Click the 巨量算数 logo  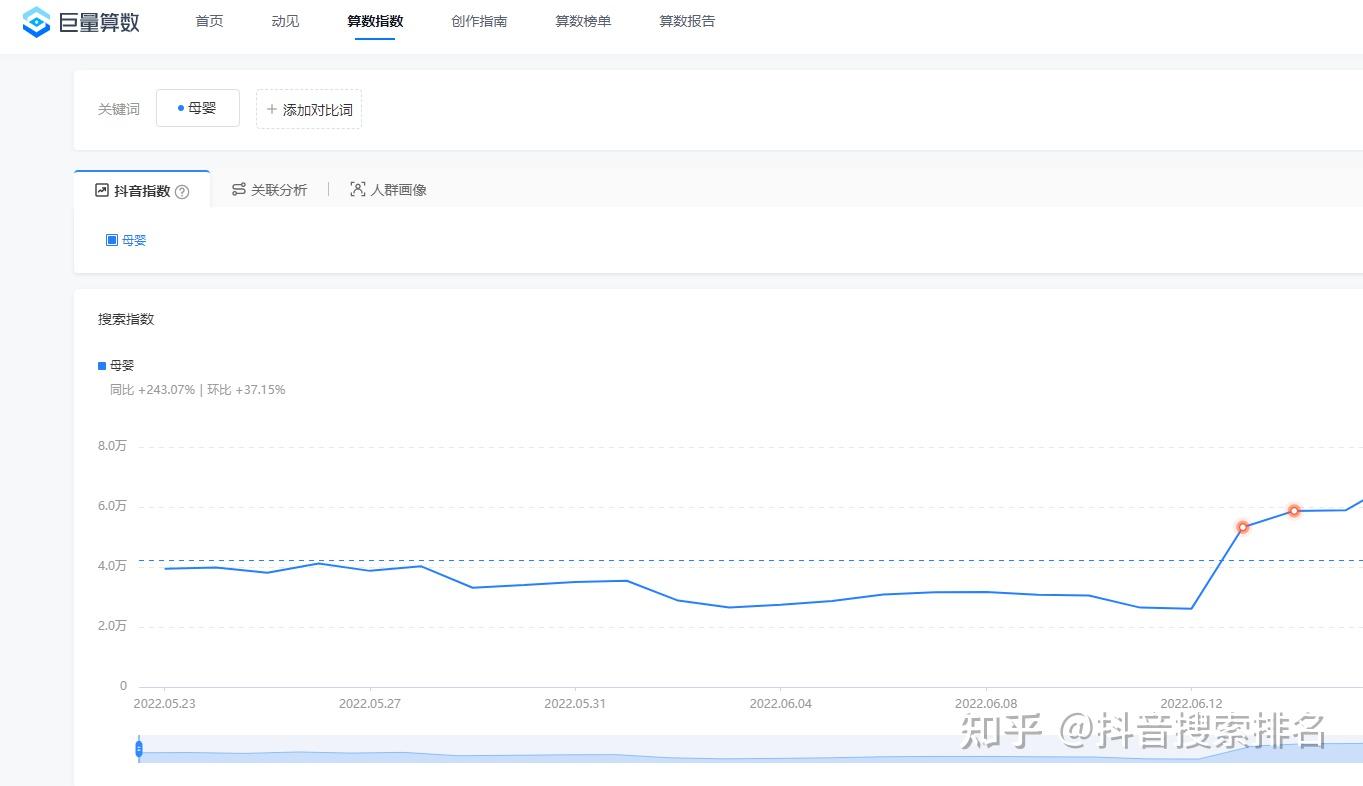pyautogui.click(x=81, y=21)
